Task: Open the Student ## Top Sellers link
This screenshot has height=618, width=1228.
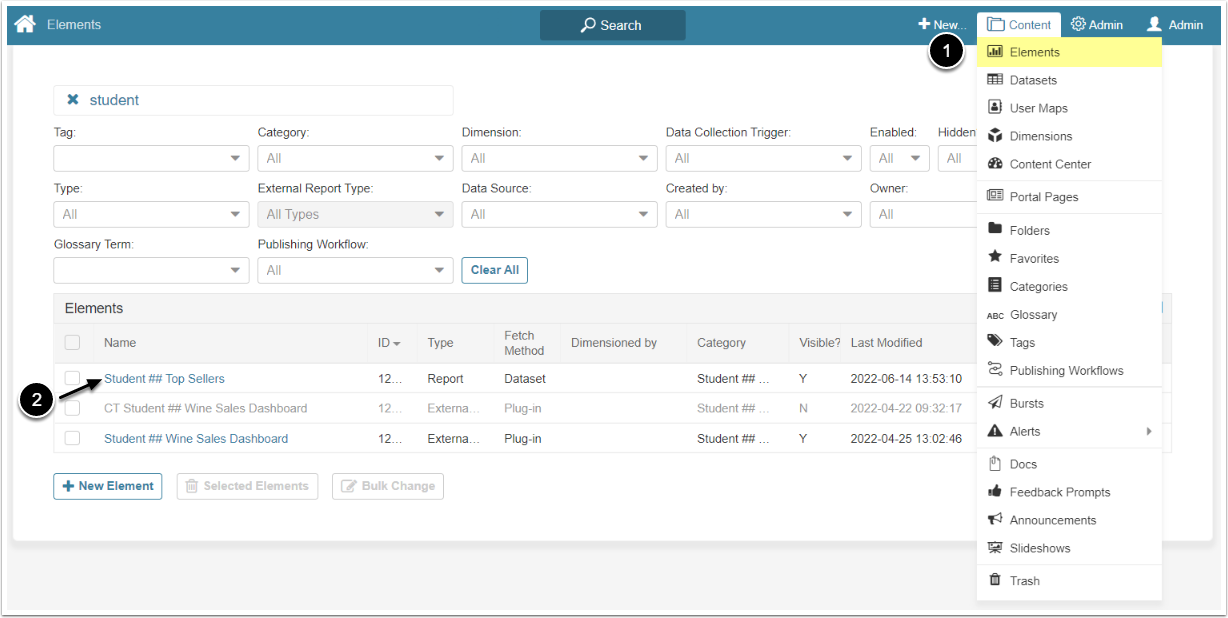Action: pyautogui.click(x=164, y=379)
